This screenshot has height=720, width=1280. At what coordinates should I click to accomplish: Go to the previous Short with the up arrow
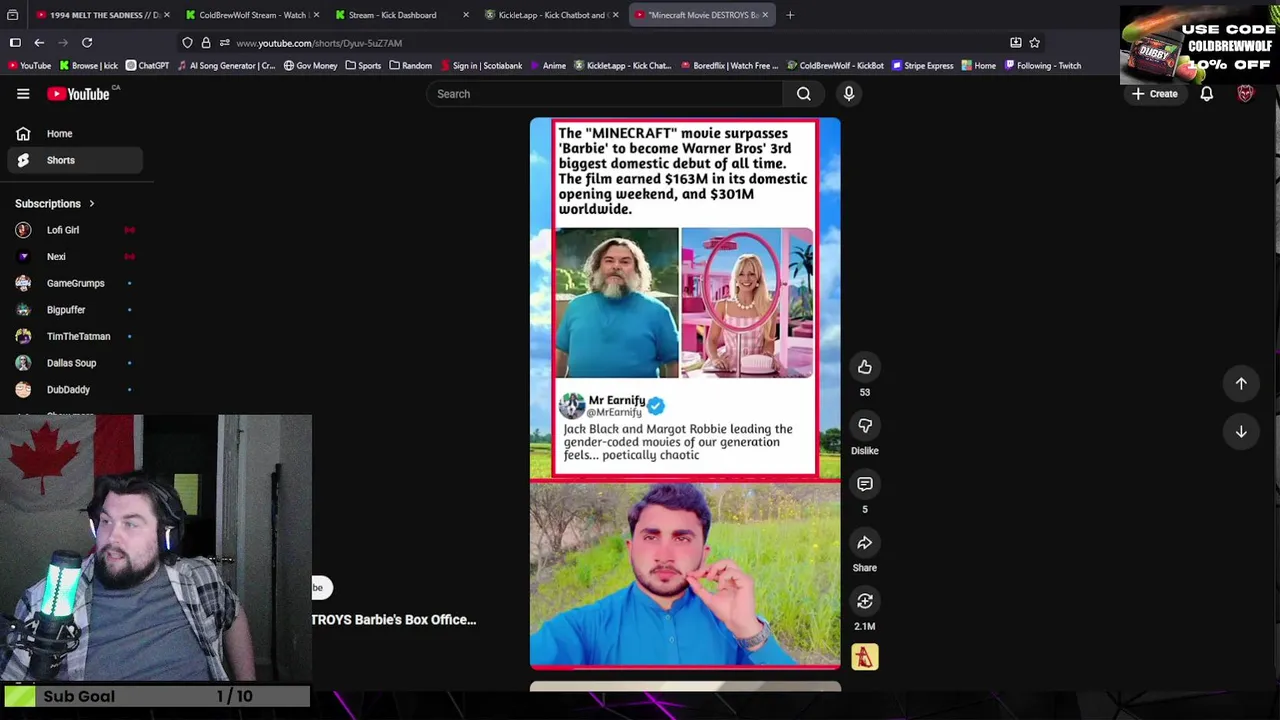pos(1241,384)
